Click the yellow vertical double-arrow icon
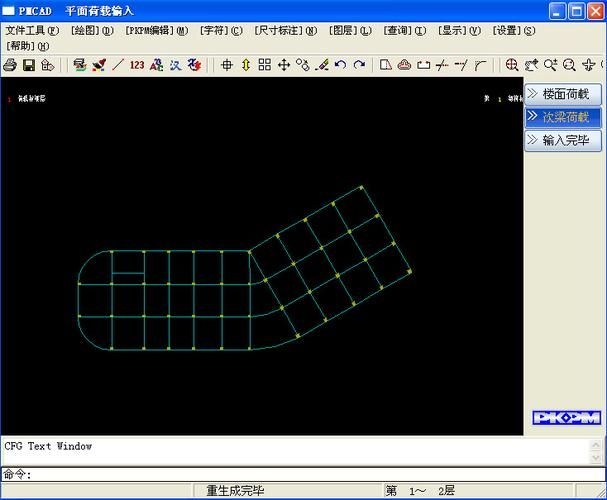 246,65
